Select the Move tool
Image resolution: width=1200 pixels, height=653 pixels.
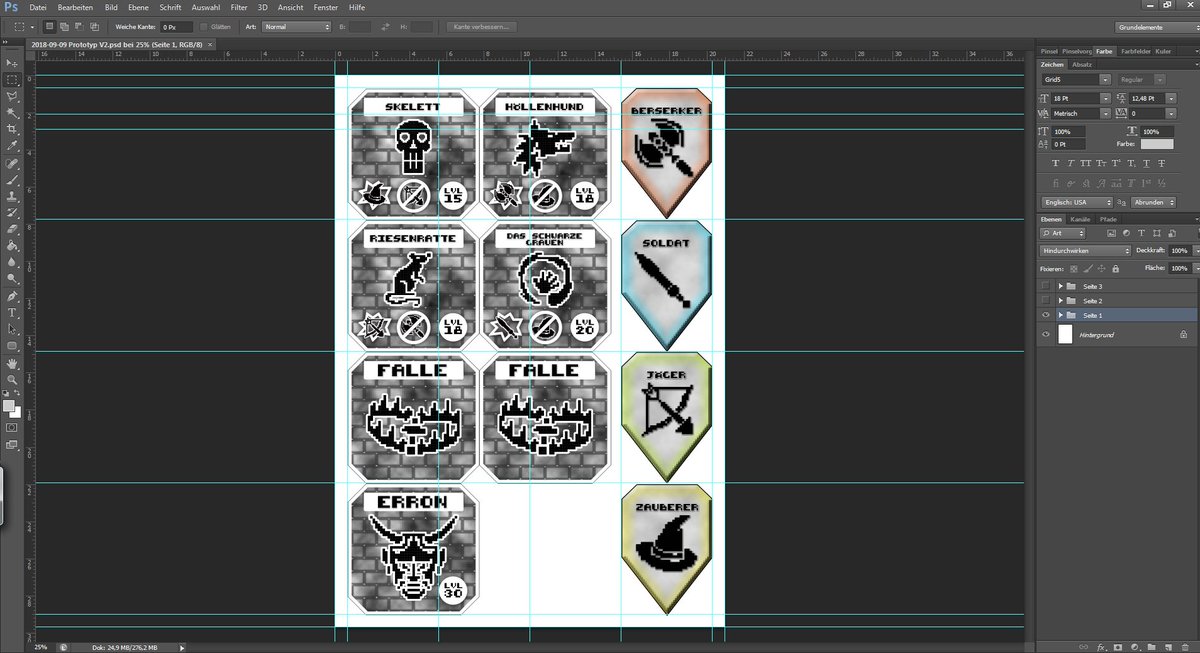coord(13,61)
